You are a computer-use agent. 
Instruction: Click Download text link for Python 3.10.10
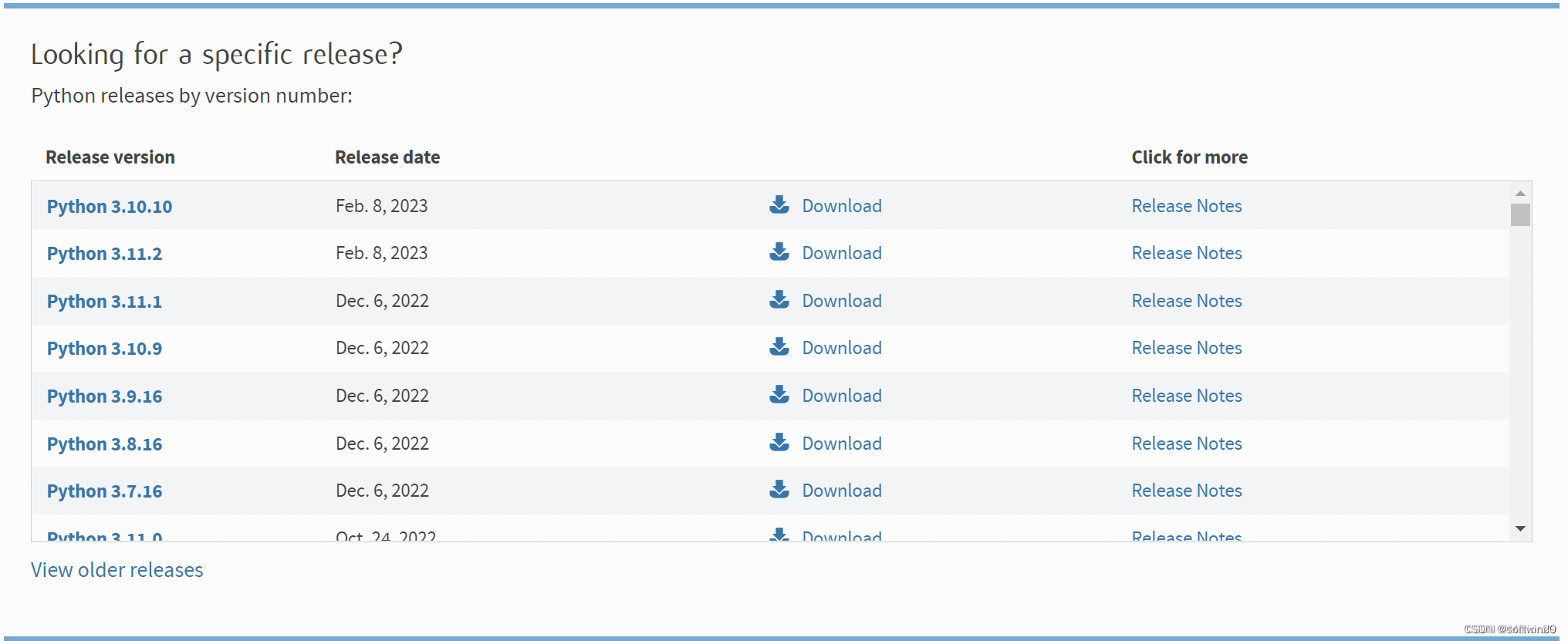(842, 206)
